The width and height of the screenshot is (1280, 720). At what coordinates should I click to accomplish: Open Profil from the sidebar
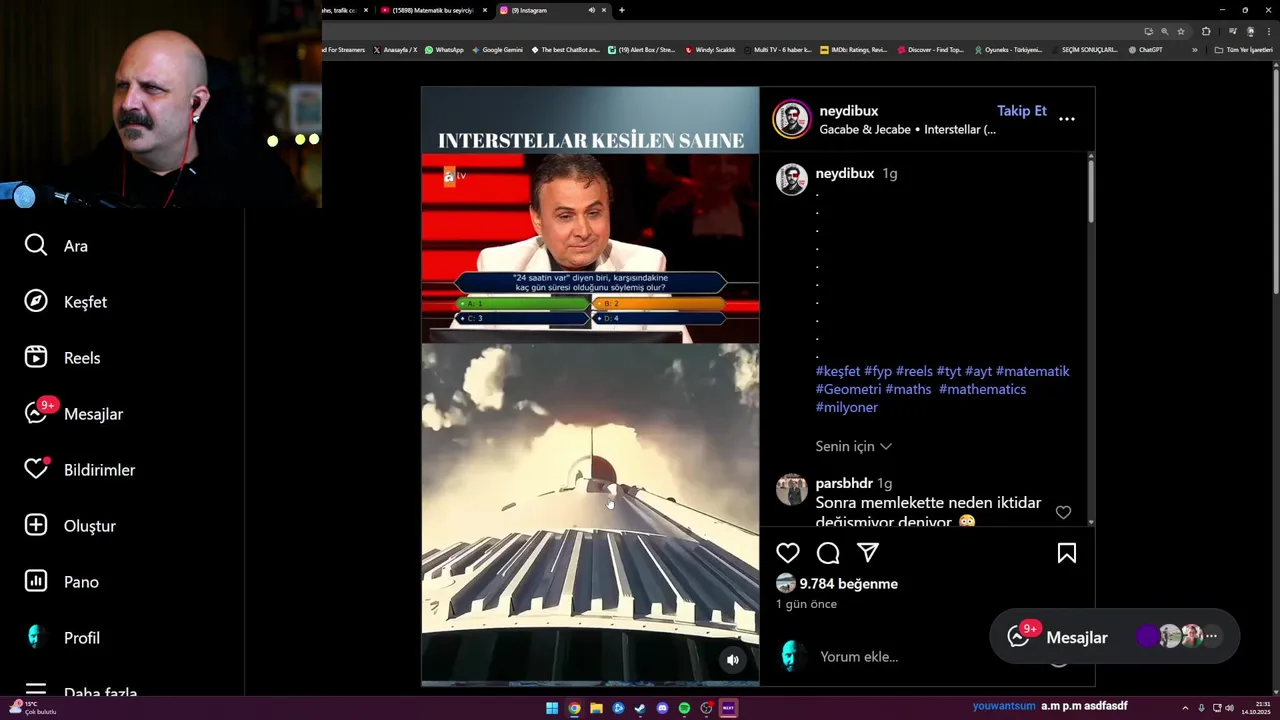click(x=62, y=637)
